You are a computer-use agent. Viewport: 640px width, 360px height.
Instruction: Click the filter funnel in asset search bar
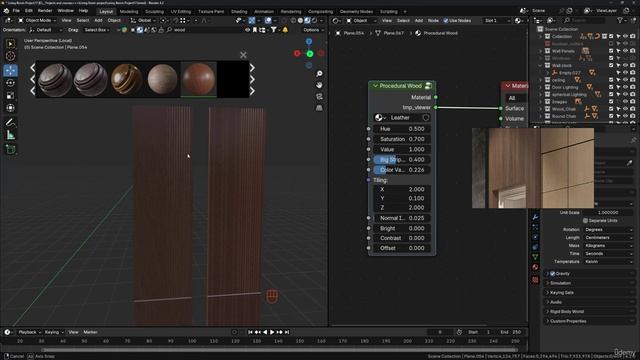click(x=273, y=30)
